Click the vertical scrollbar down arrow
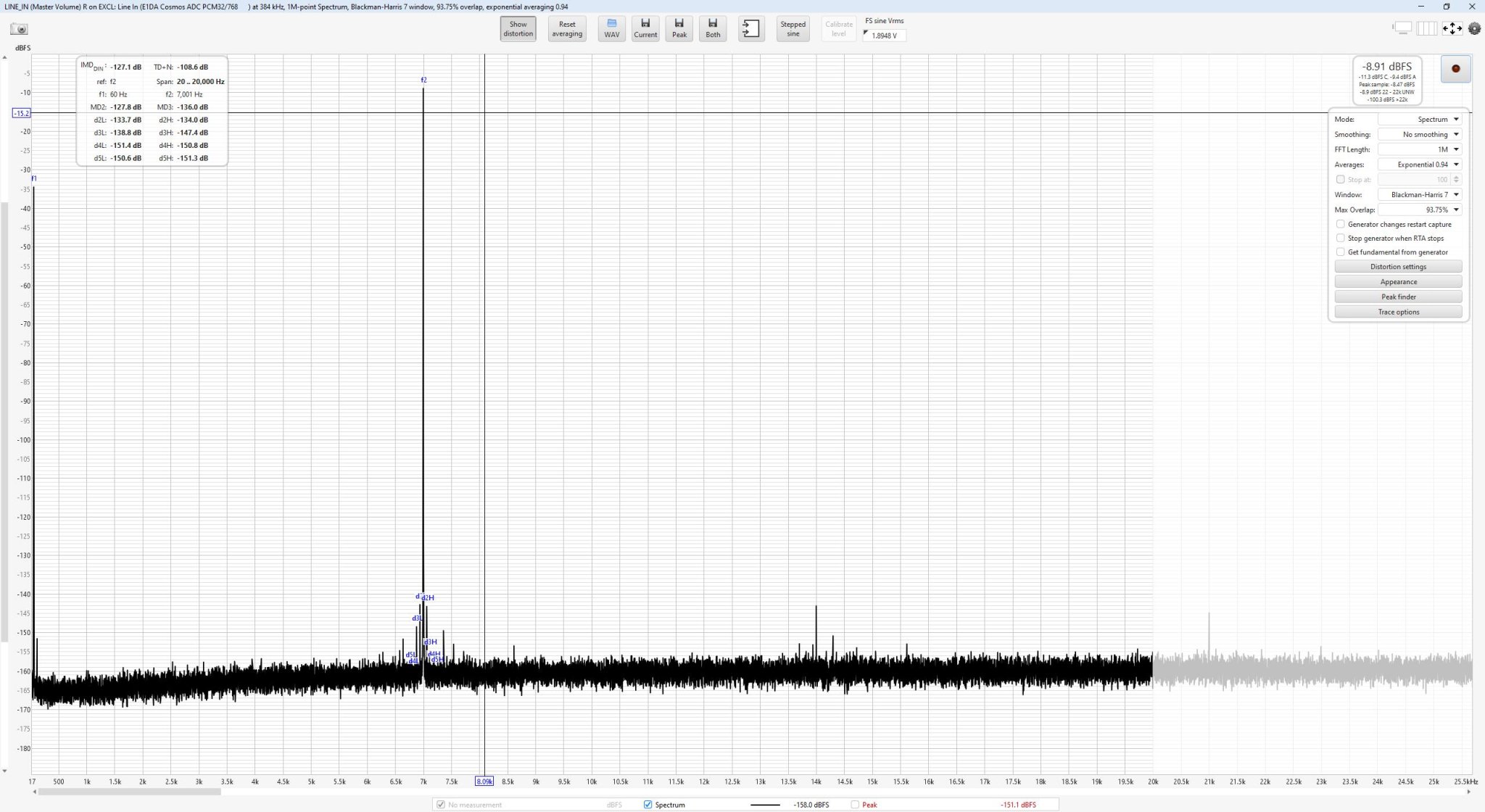 pyautogui.click(x=4, y=771)
